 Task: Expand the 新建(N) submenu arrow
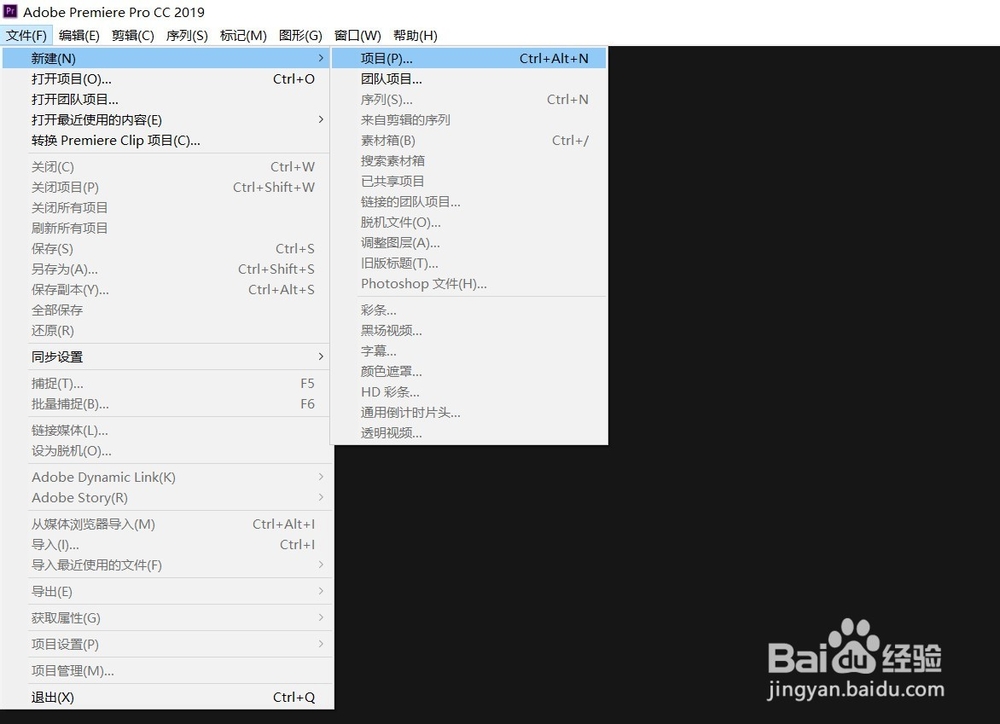pos(321,58)
